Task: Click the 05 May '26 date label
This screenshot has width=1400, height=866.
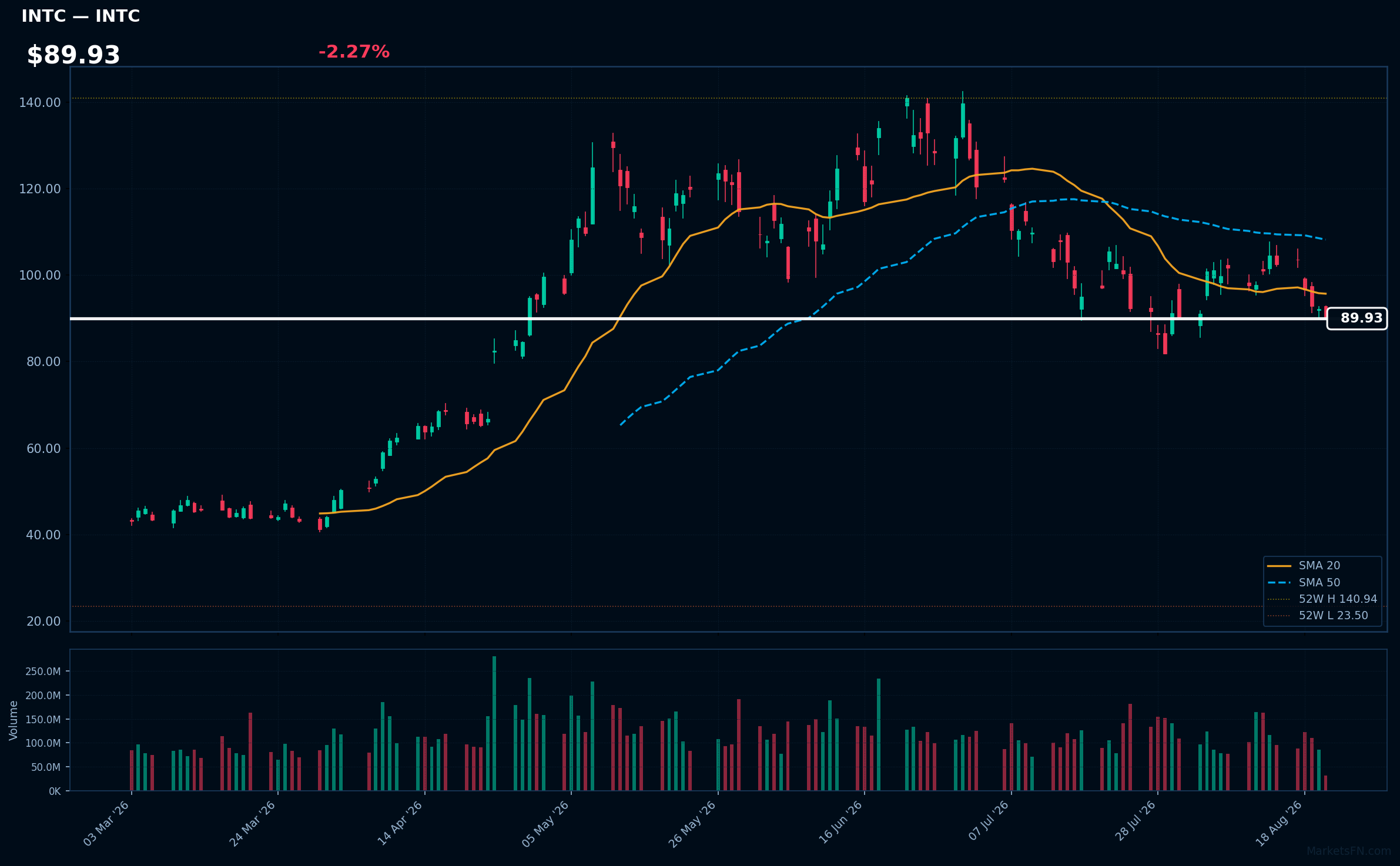Action: click(546, 823)
